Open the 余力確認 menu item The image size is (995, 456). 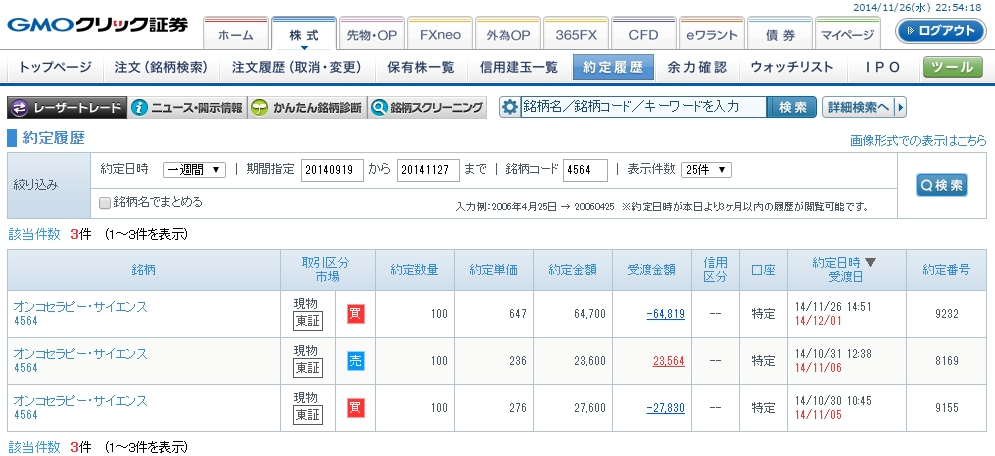tap(696, 68)
